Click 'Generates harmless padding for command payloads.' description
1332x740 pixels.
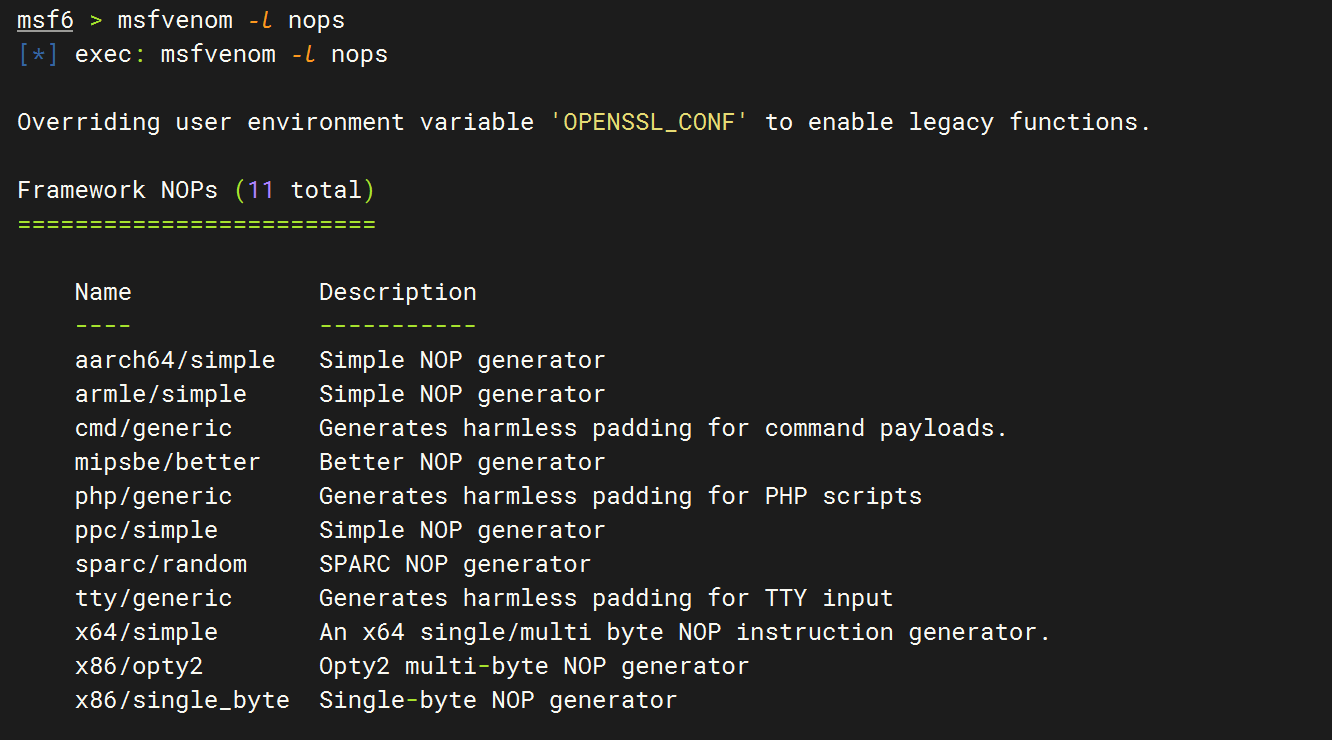pos(663,428)
